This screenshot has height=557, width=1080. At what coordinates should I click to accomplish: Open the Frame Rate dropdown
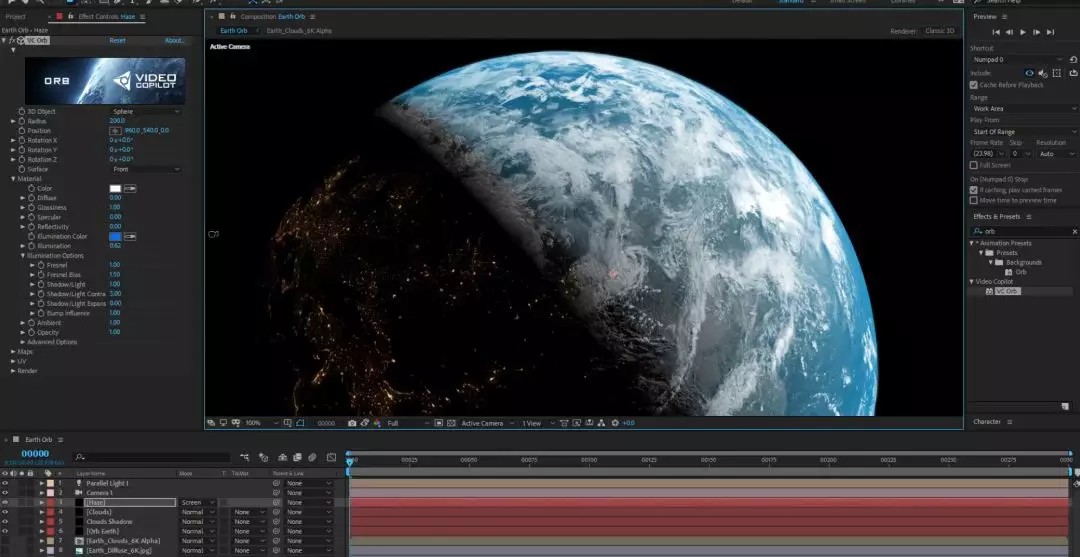[988, 154]
